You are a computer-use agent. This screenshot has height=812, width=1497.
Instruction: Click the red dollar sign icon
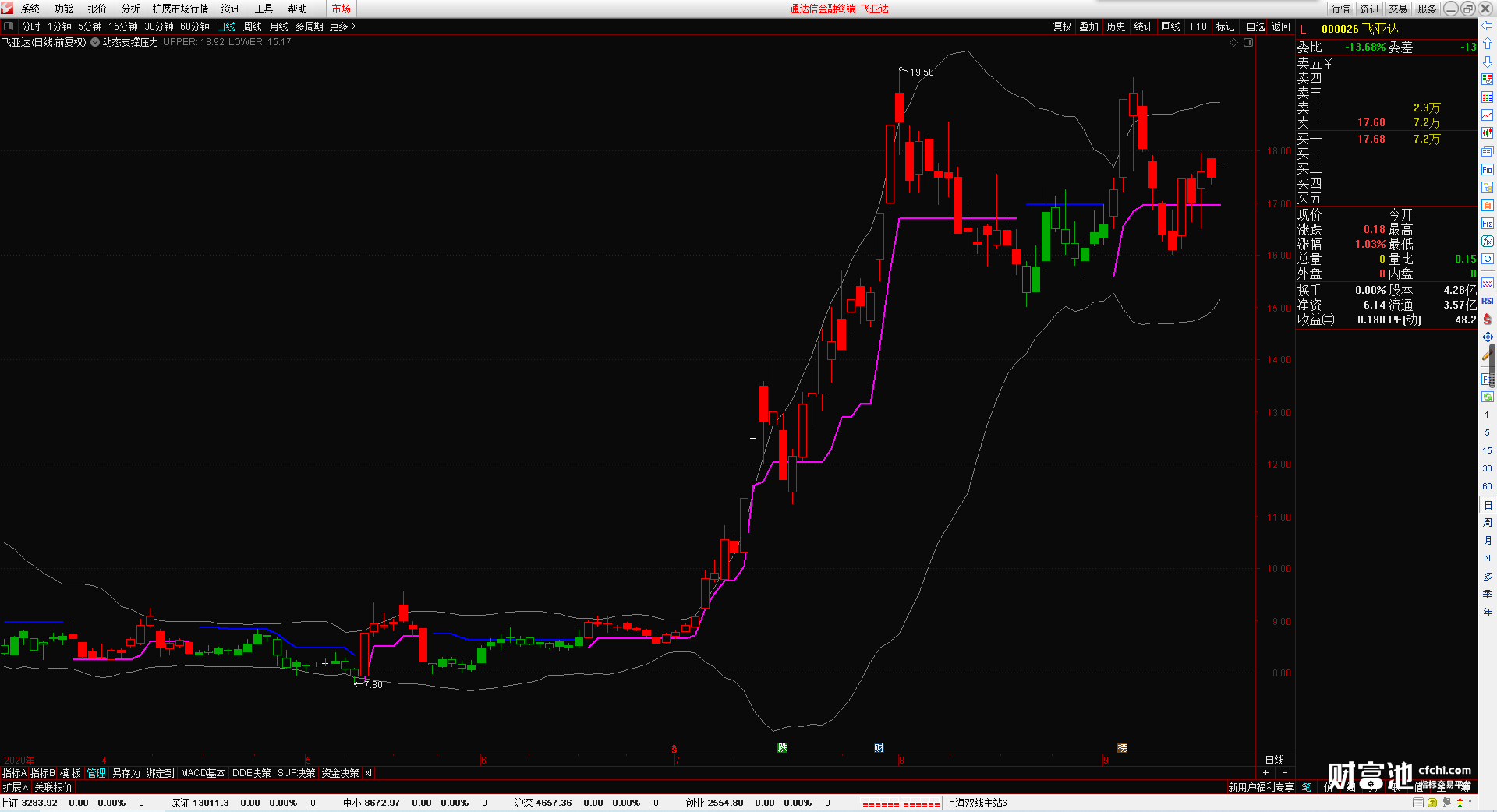[x=1488, y=320]
